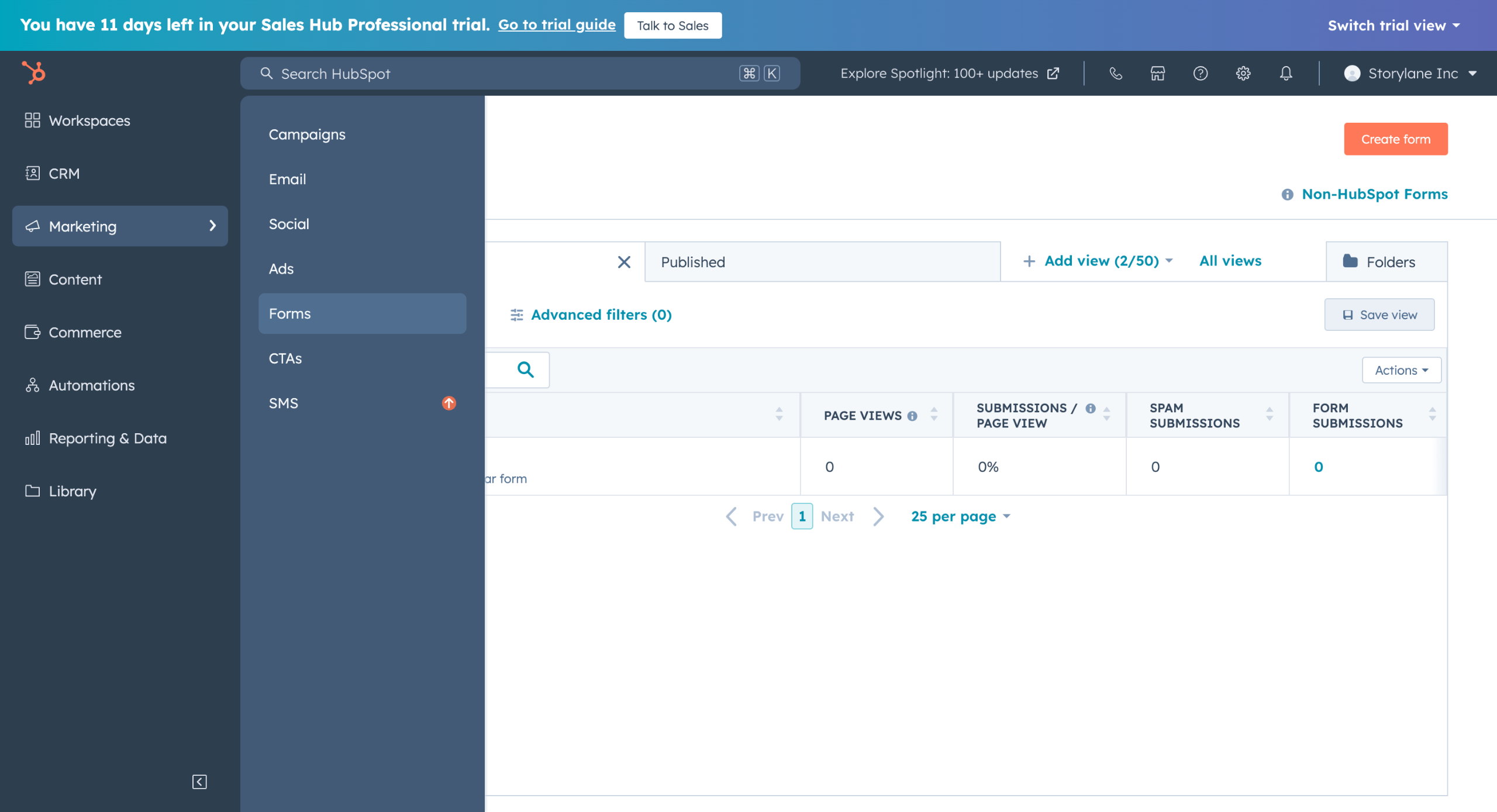Open the Go to trial guide link

point(557,25)
